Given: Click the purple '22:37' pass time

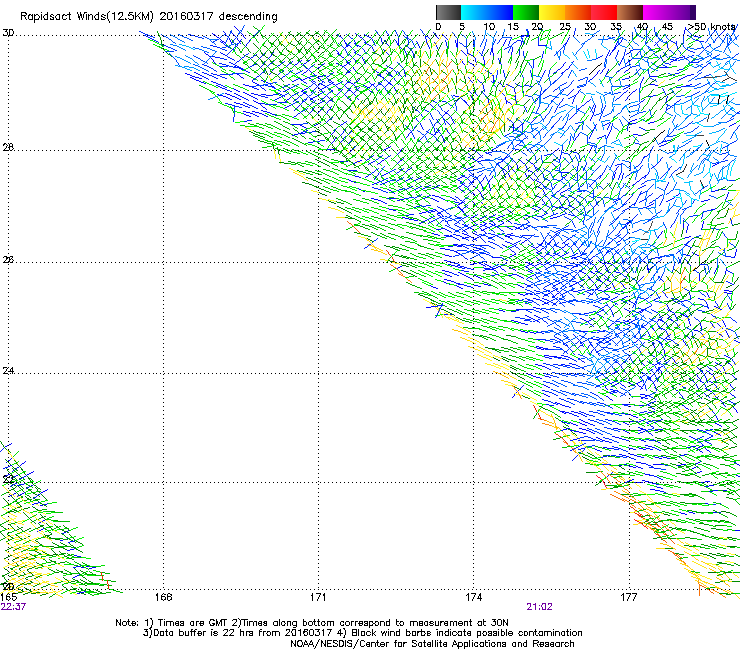Looking at the screenshot, I should tap(13, 607).
